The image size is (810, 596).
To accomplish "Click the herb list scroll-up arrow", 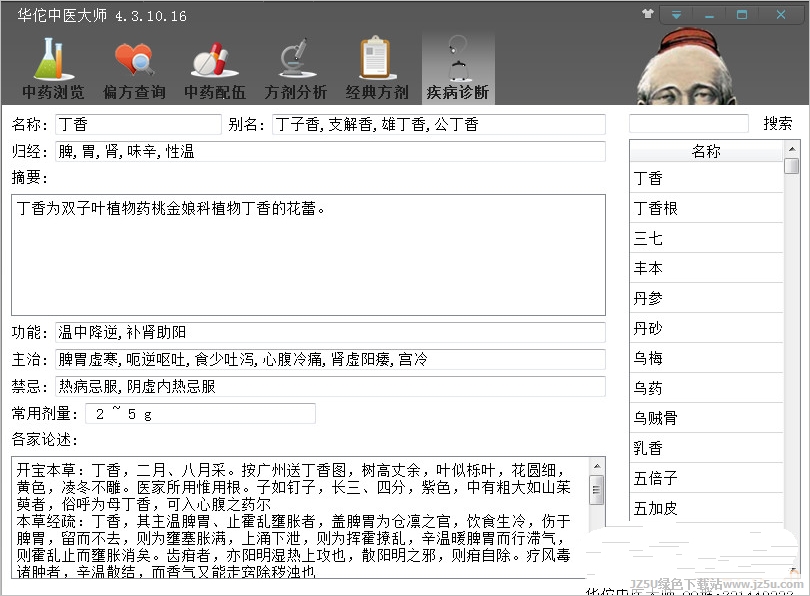I will pos(791,149).
